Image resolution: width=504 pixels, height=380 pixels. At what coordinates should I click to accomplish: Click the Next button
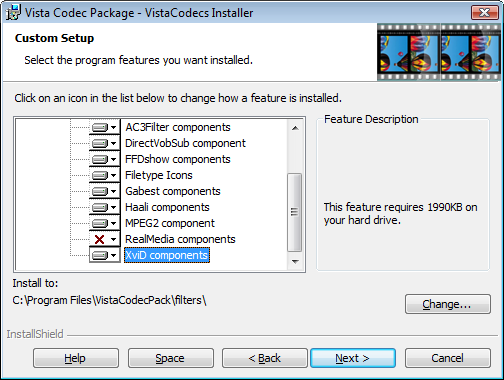(353, 358)
